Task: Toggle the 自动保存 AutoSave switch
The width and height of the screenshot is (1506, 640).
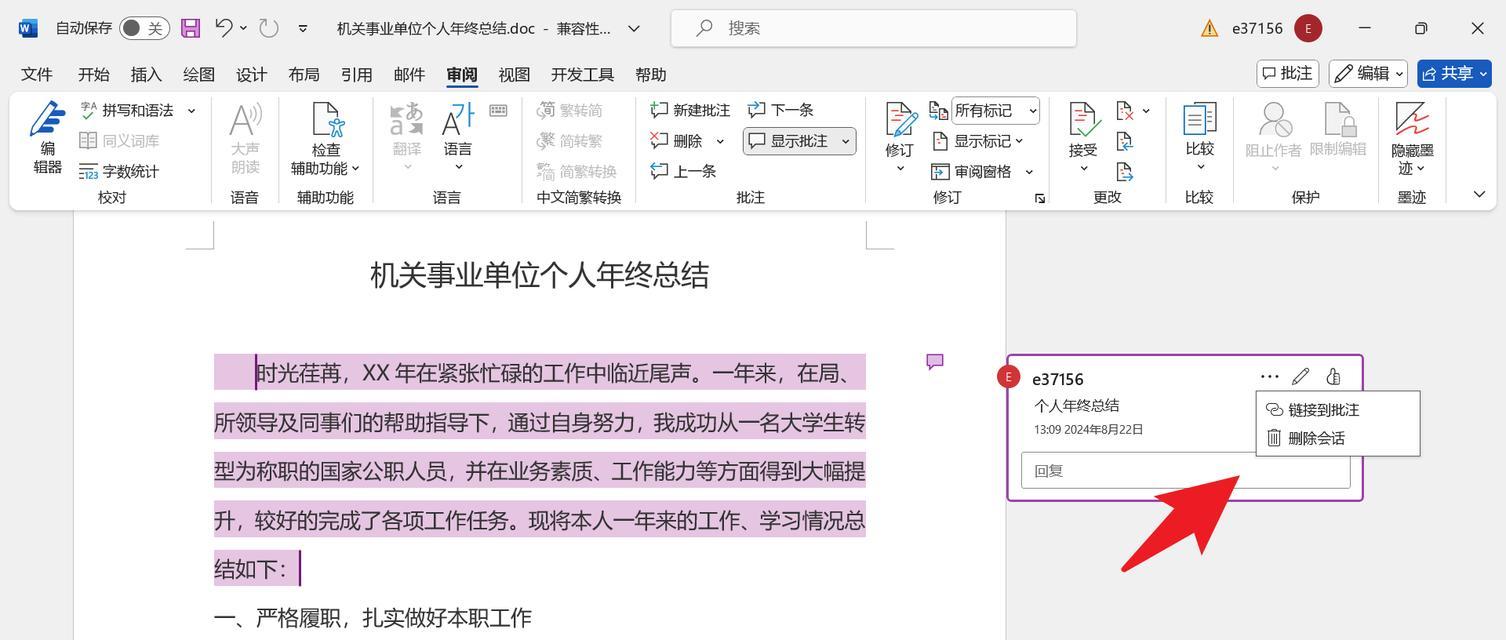Action: [144, 29]
